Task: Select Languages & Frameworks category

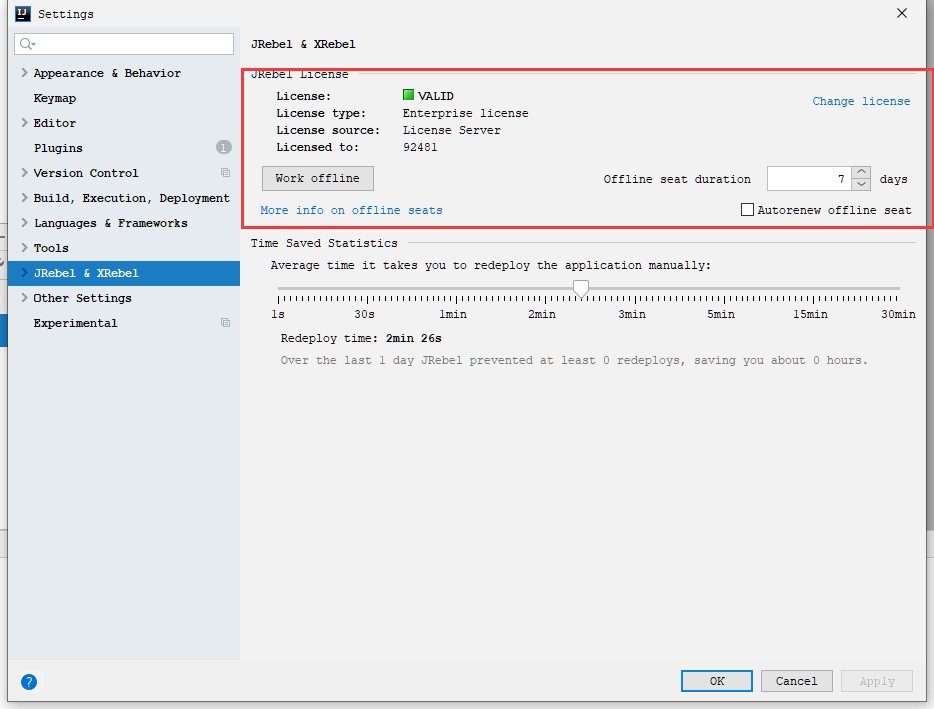Action: click(x=111, y=223)
